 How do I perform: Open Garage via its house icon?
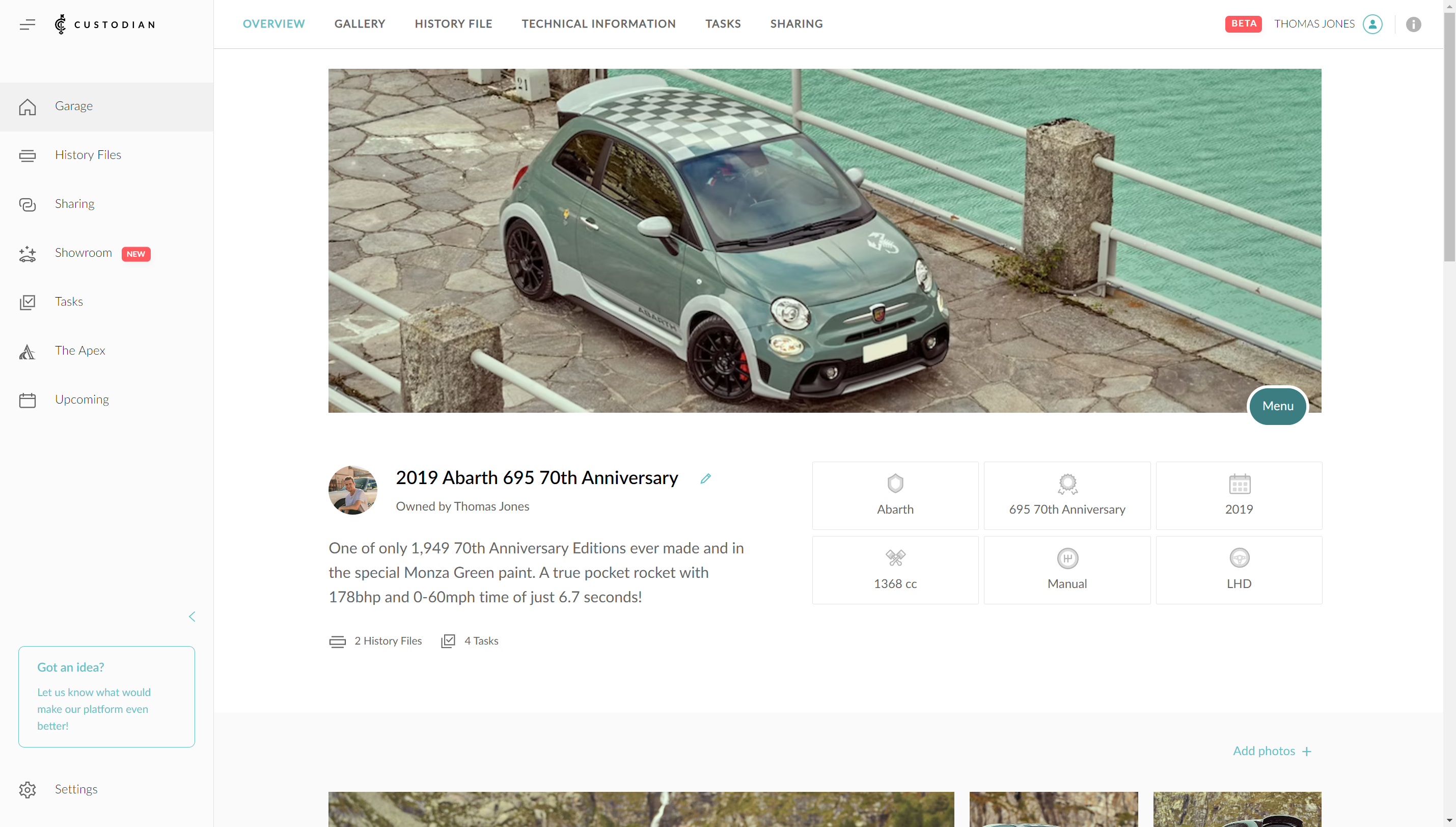[x=28, y=107]
